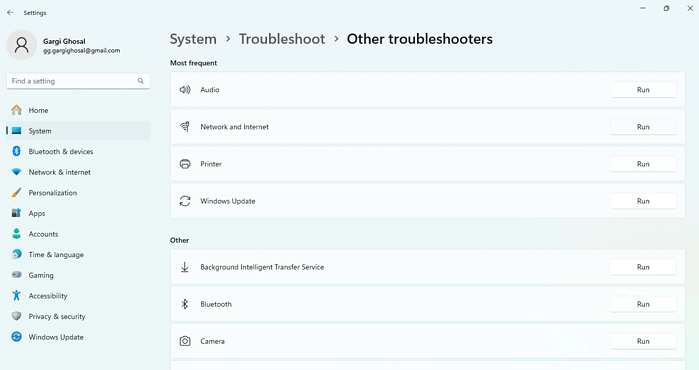
Task: Click the Windows Update refresh arrows icon
Action: 185,201
